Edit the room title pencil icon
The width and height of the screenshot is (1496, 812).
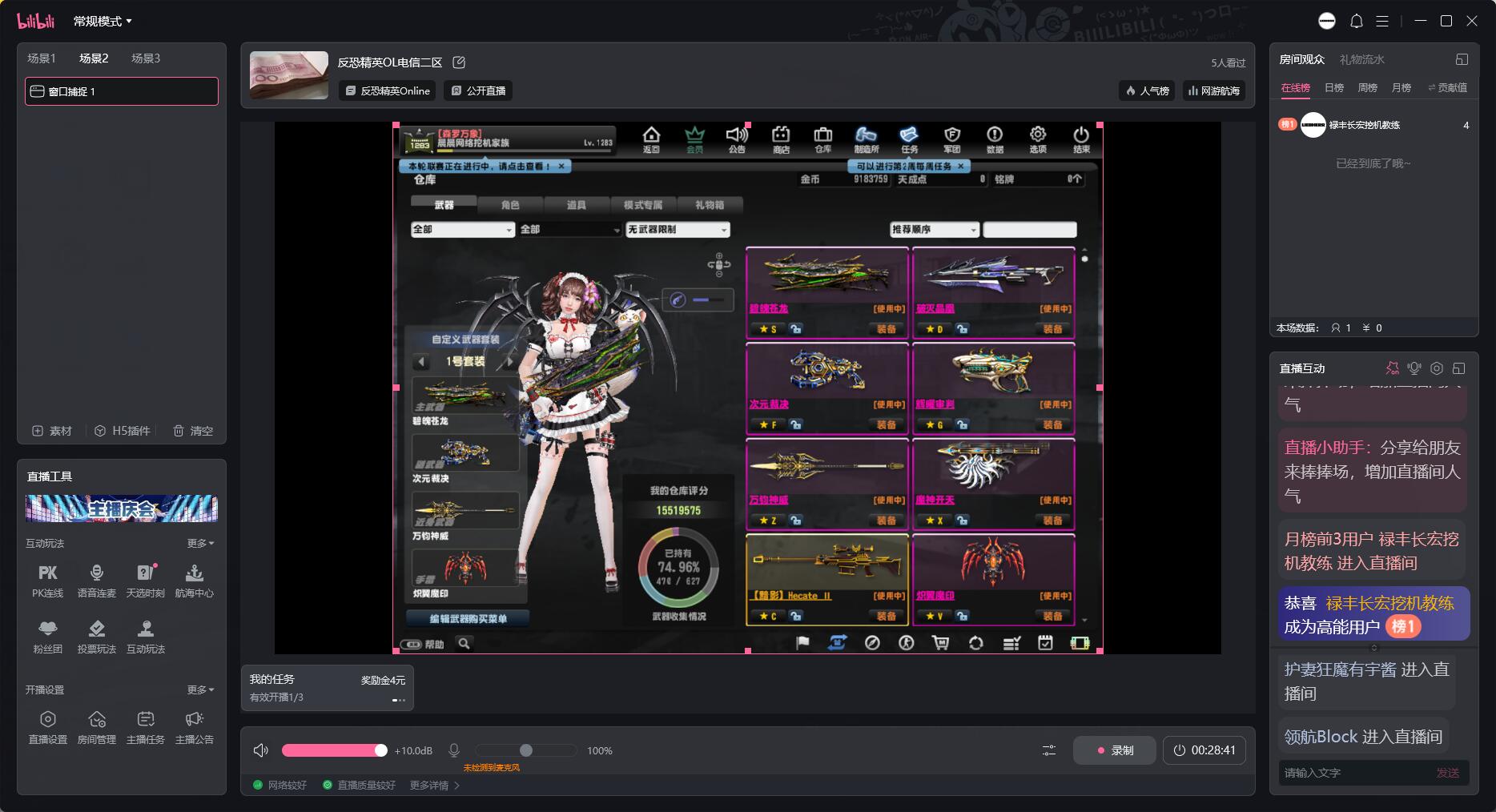click(x=459, y=62)
